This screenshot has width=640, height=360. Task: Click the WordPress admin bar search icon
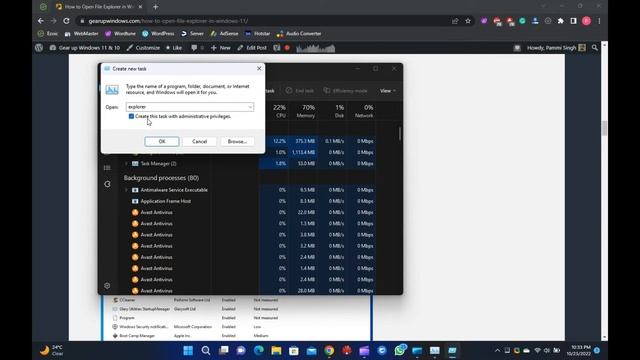595,48
